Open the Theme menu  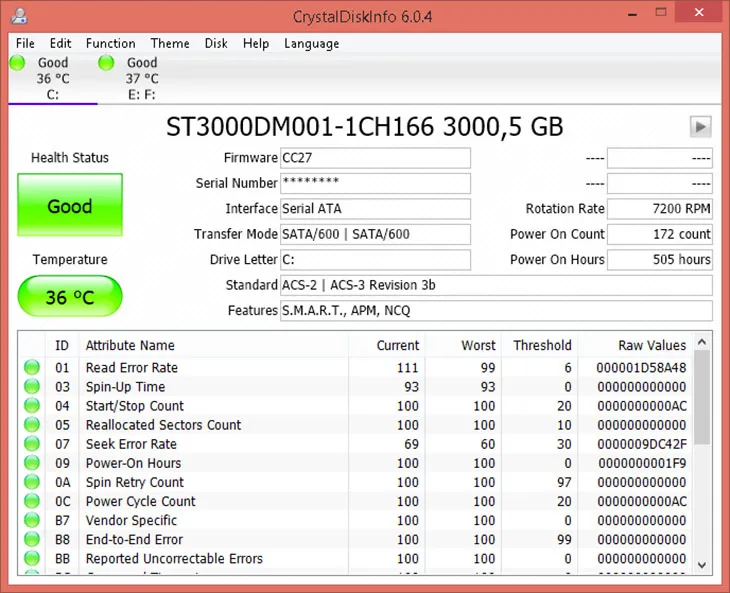pos(170,44)
